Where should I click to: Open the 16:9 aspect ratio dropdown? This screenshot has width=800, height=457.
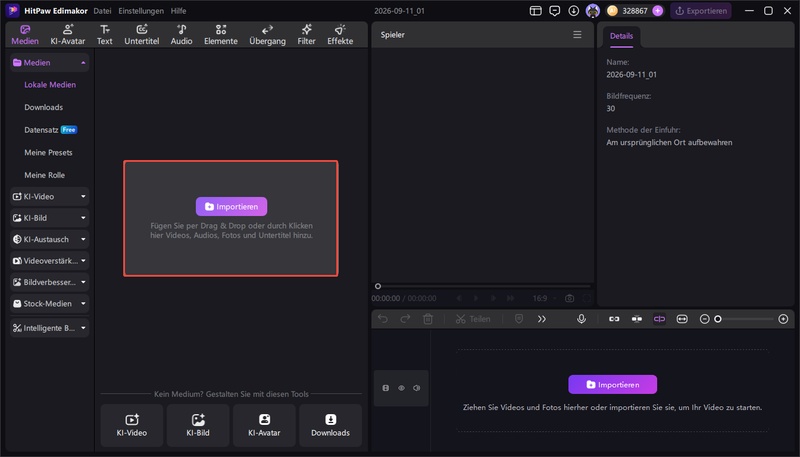[x=544, y=298]
